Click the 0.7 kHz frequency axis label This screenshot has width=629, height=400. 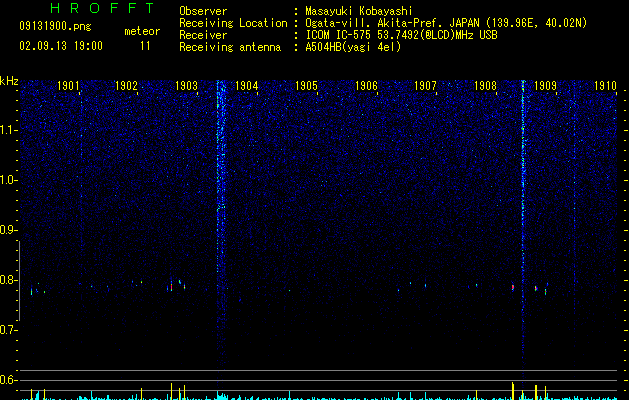pyautogui.click(x=8, y=330)
